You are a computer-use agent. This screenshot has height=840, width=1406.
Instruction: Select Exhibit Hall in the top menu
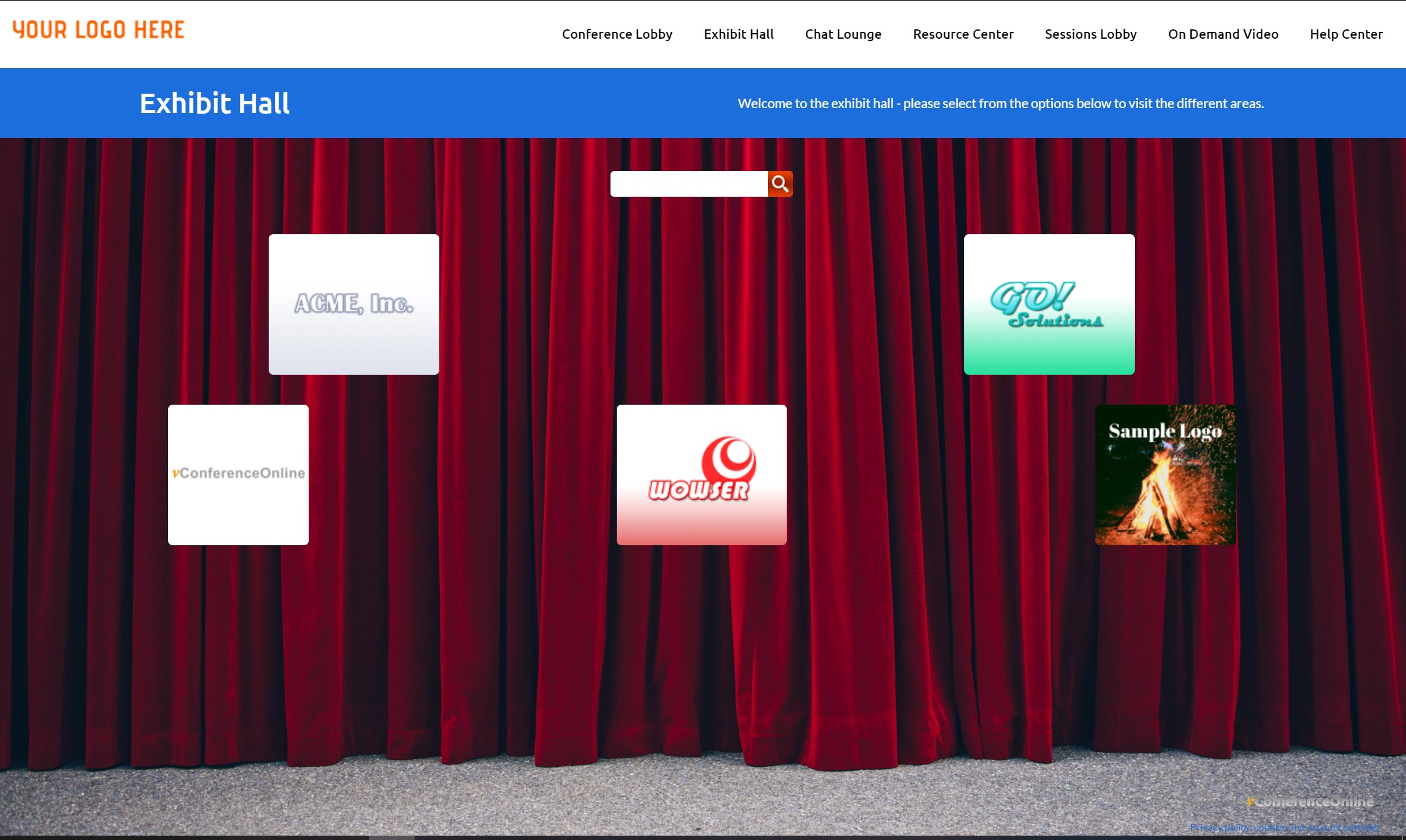(739, 34)
